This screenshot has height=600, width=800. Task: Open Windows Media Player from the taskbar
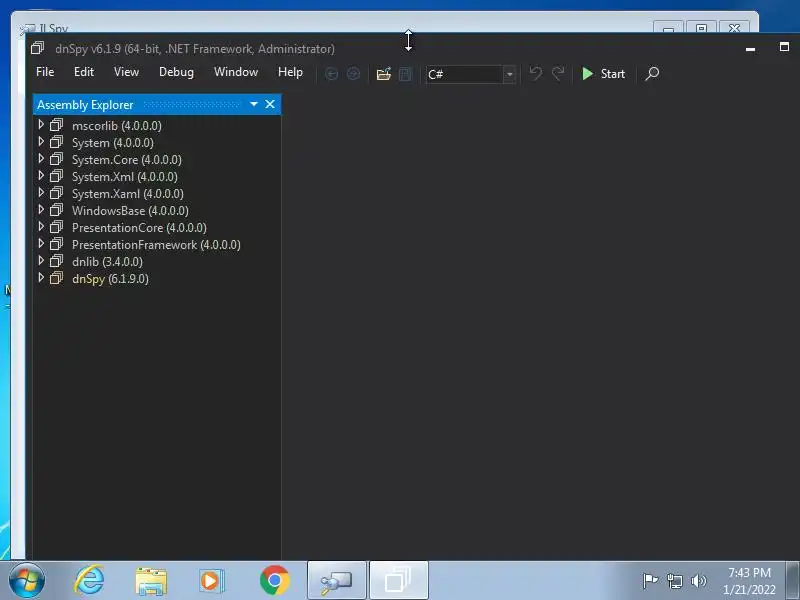tap(210, 581)
